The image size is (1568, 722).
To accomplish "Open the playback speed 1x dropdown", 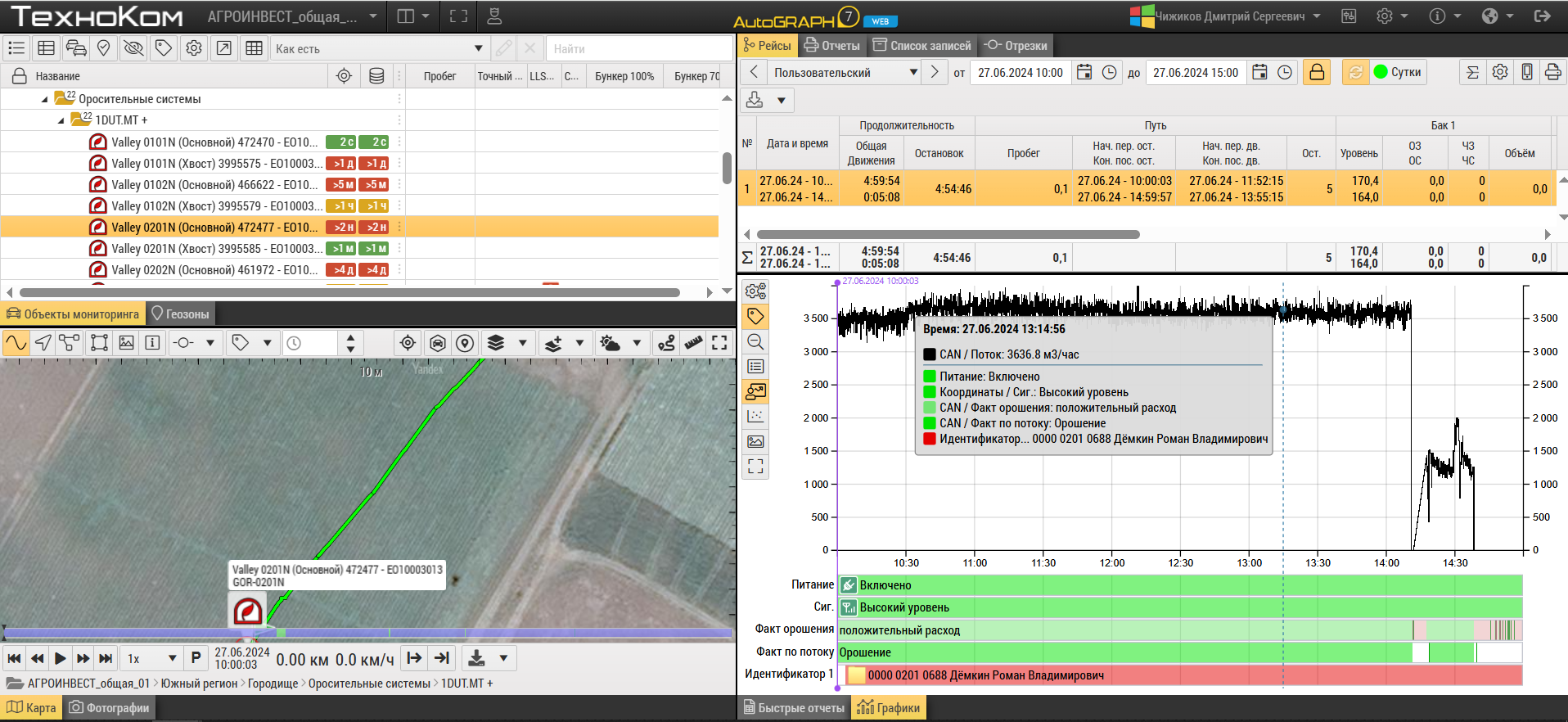I will (151, 658).
